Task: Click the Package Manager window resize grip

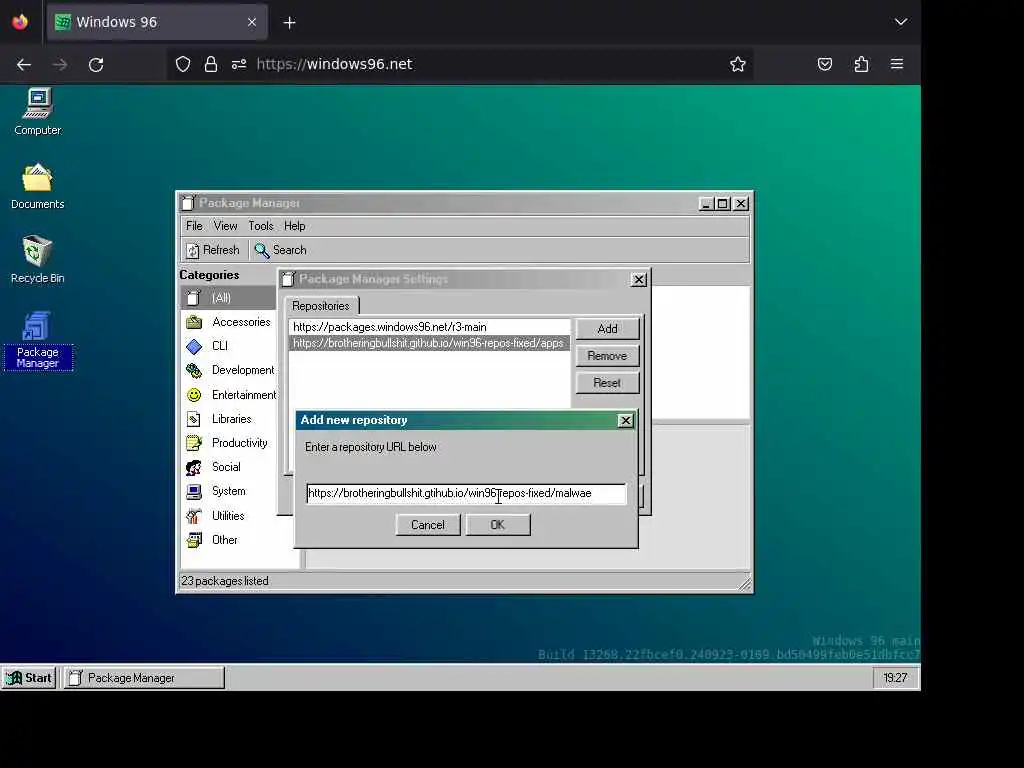Action: tap(744, 584)
